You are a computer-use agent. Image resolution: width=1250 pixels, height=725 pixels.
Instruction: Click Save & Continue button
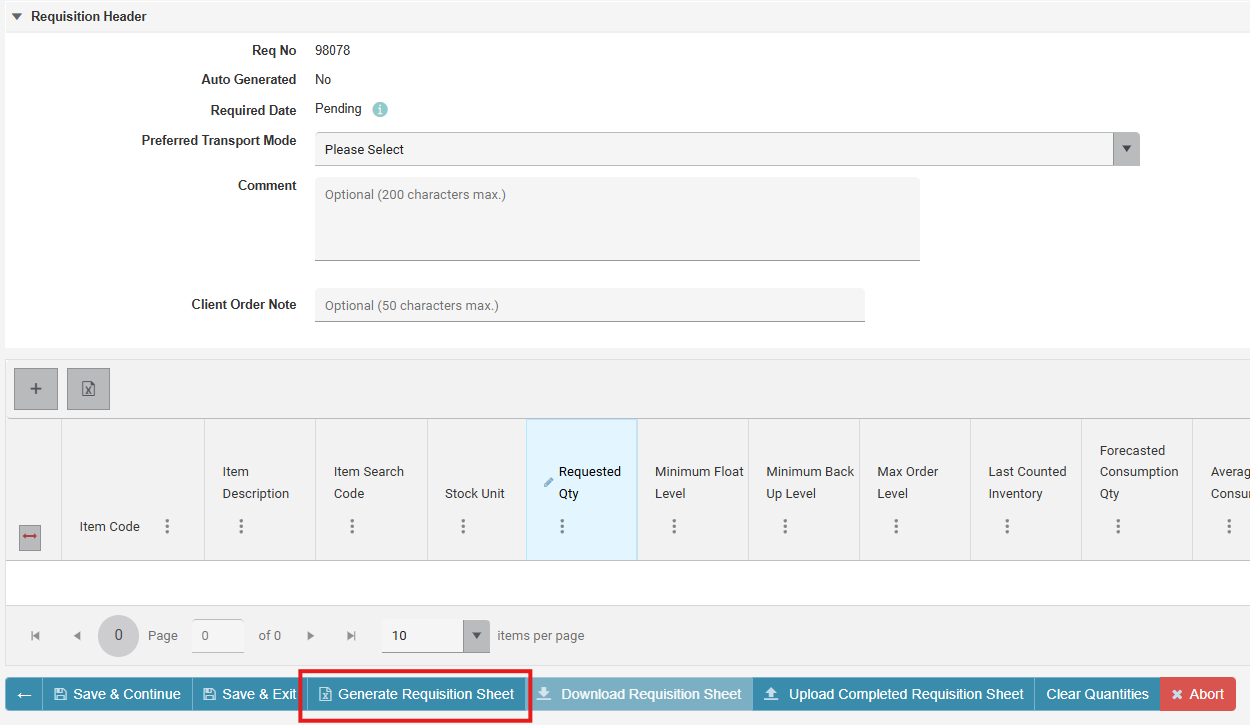(117, 694)
